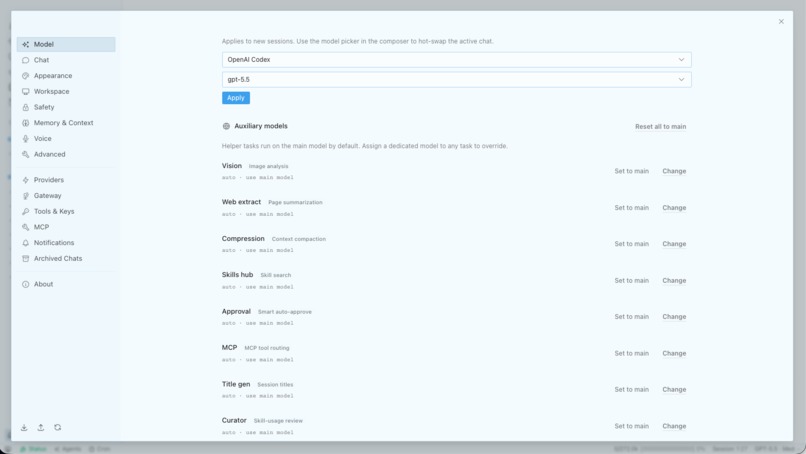Set Web extract to main
Viewport: 806px width, 454px height.
(631, 208)
